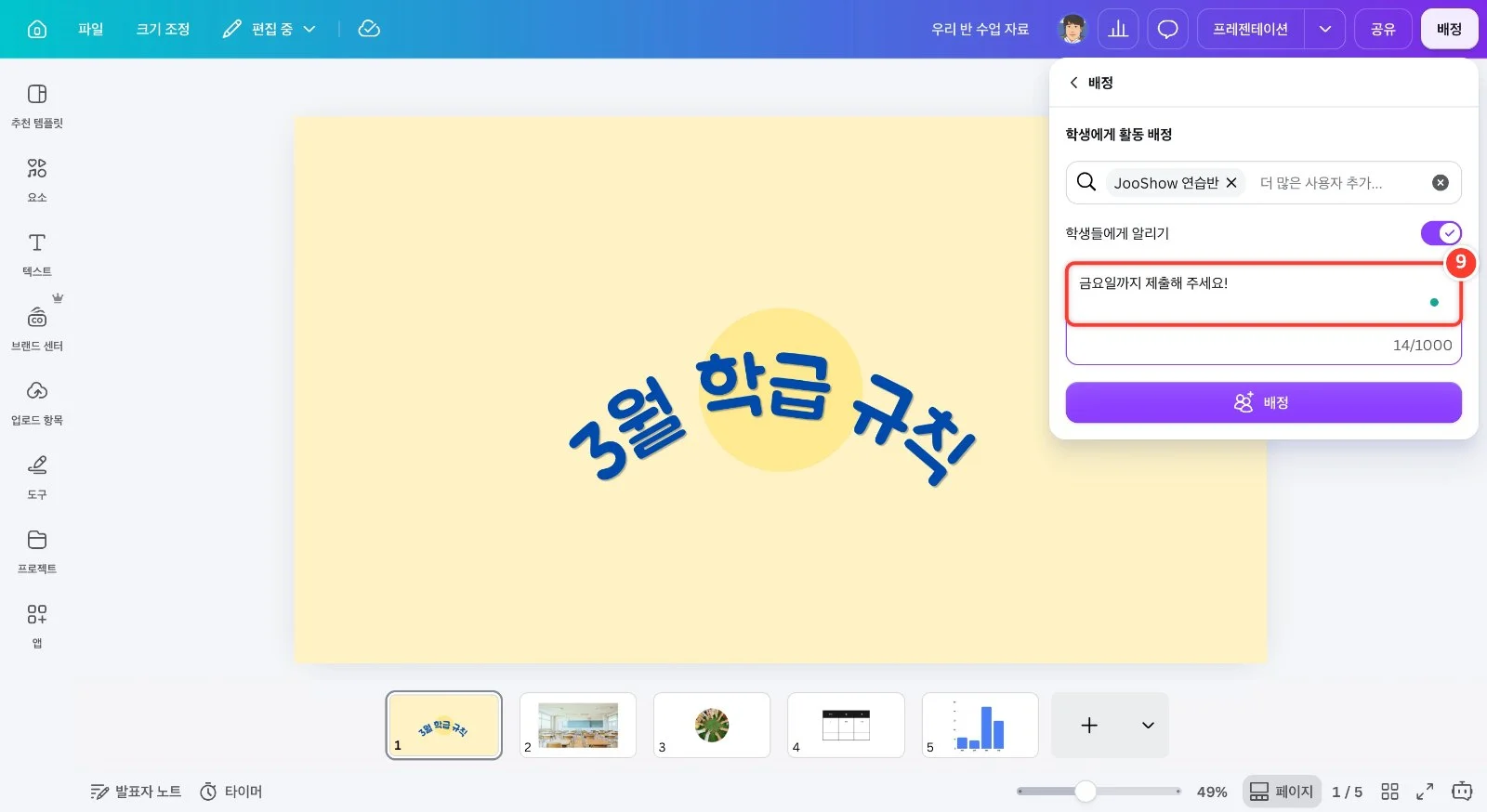Toggle the 페이지 thumbnails view

pyautogui.click(x=1282, y=792)
